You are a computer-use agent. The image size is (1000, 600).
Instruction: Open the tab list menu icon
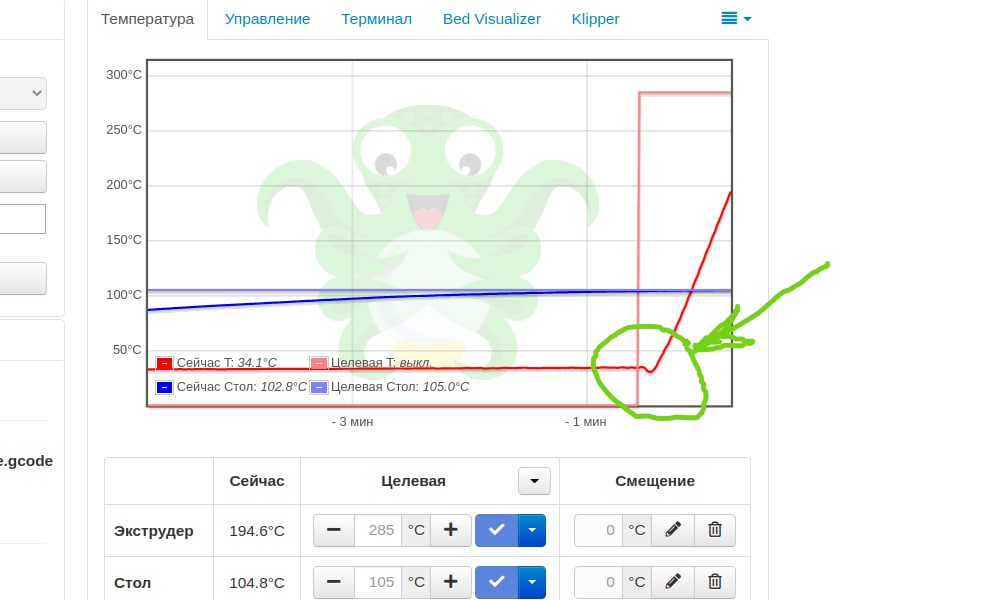tap(736, 18)
